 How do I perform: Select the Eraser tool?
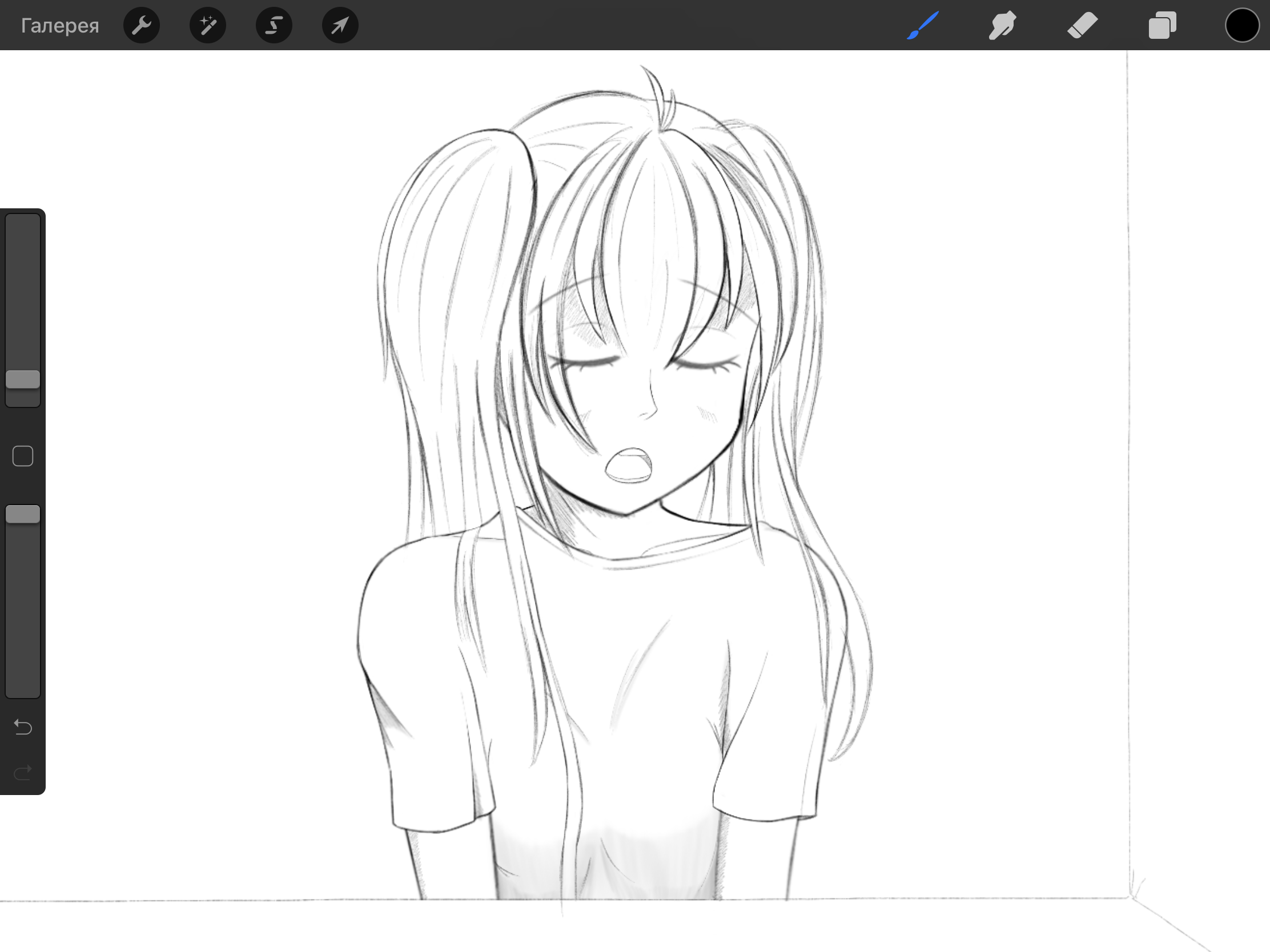pyautogui.click(x=1082, y=25)
